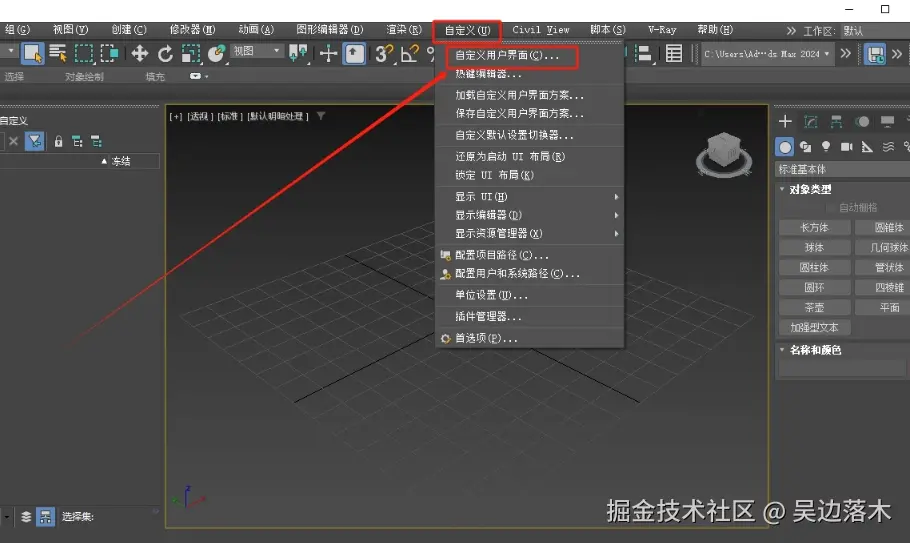Expand the 显示编辑器(D) submenu
Screen dimensions: 910x543
(529, 215)
